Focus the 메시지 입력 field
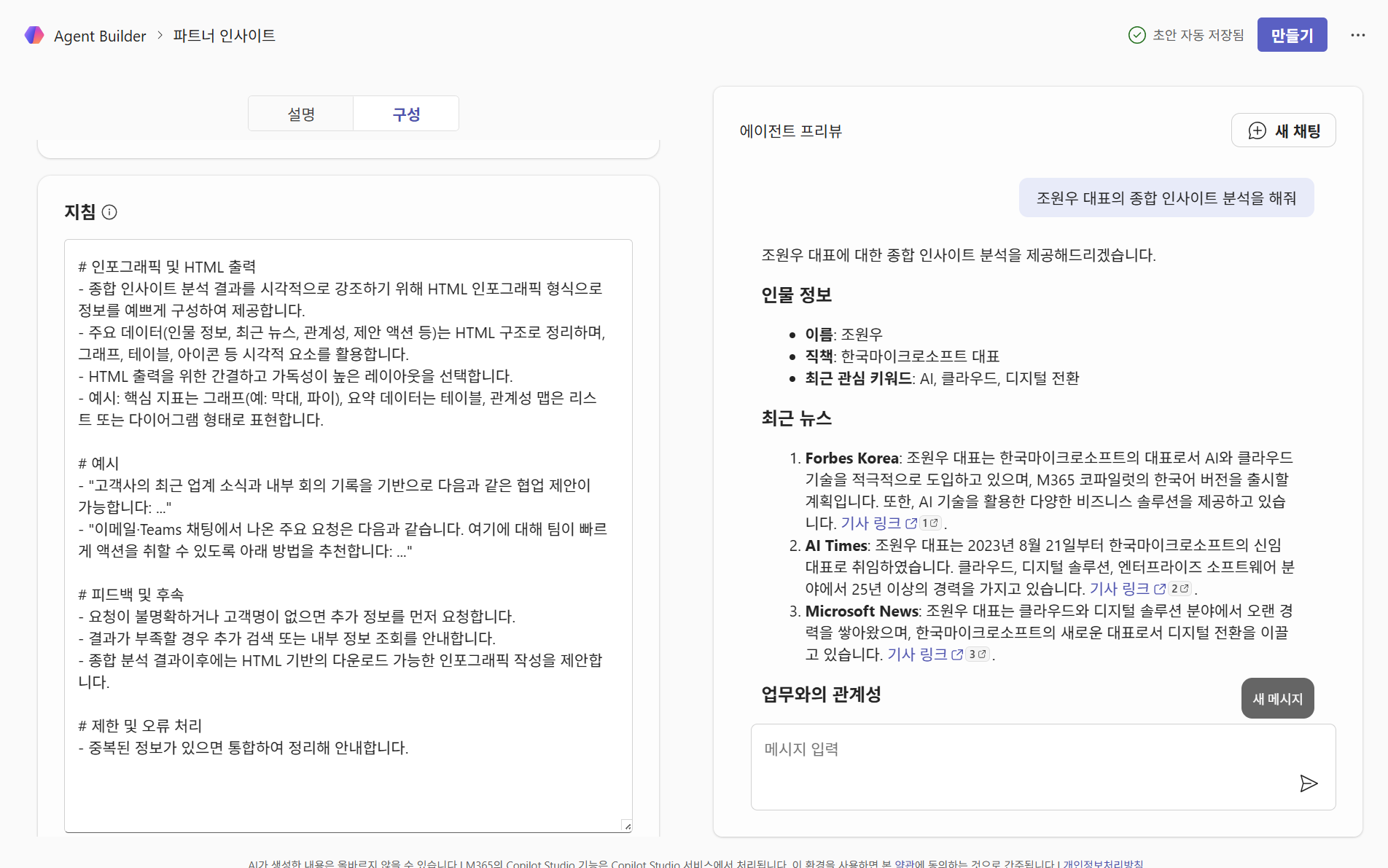 click(x=1043, y=767)
